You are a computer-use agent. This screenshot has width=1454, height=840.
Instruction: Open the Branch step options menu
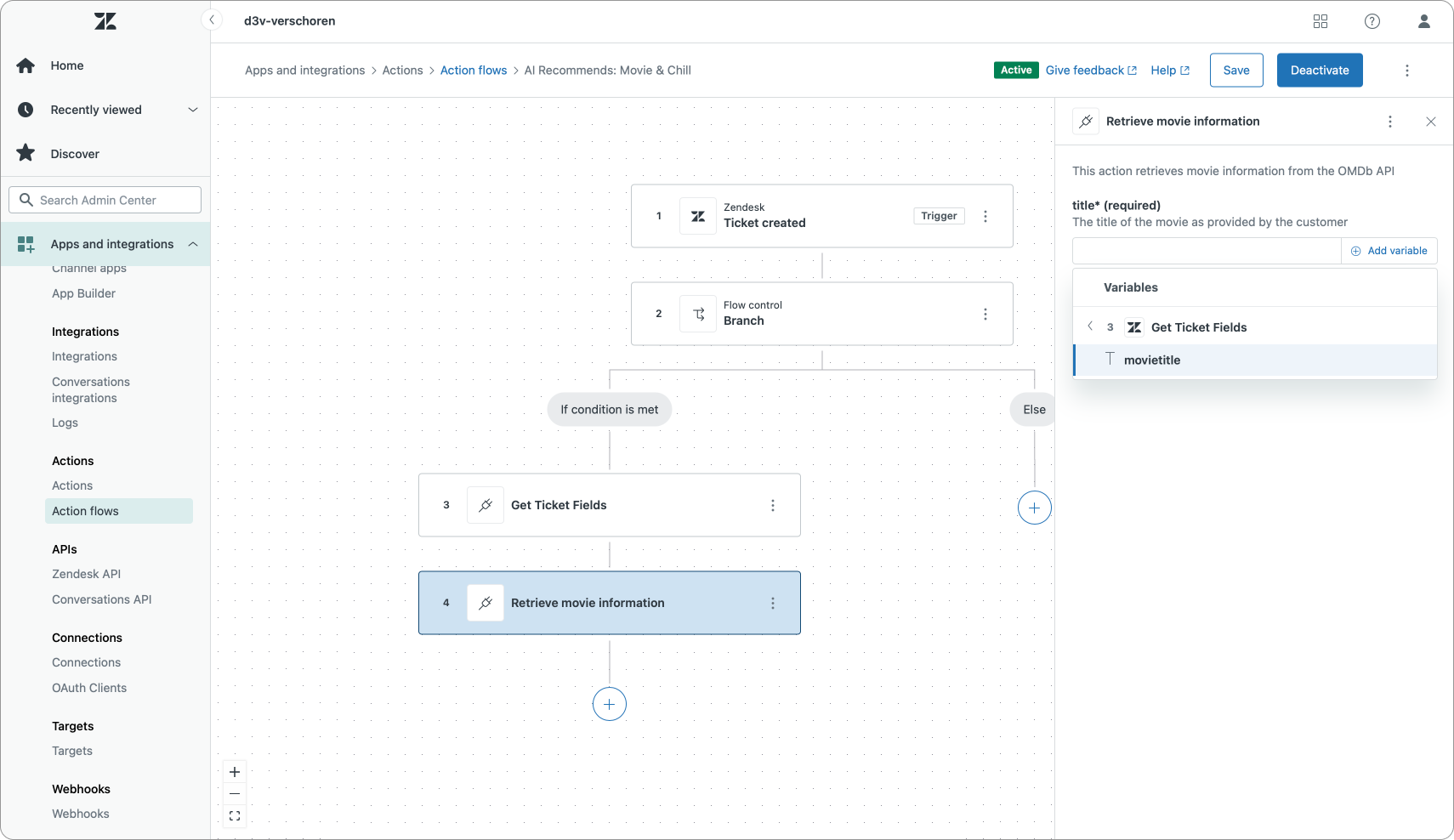pyautogui.click(x=985, y=314)
